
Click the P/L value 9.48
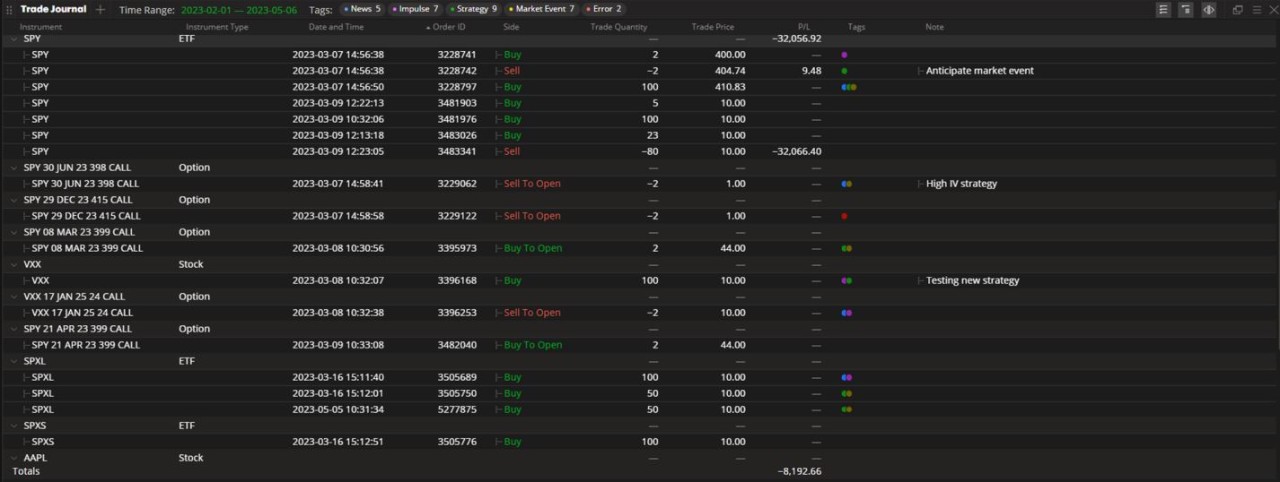coord(811,71)
